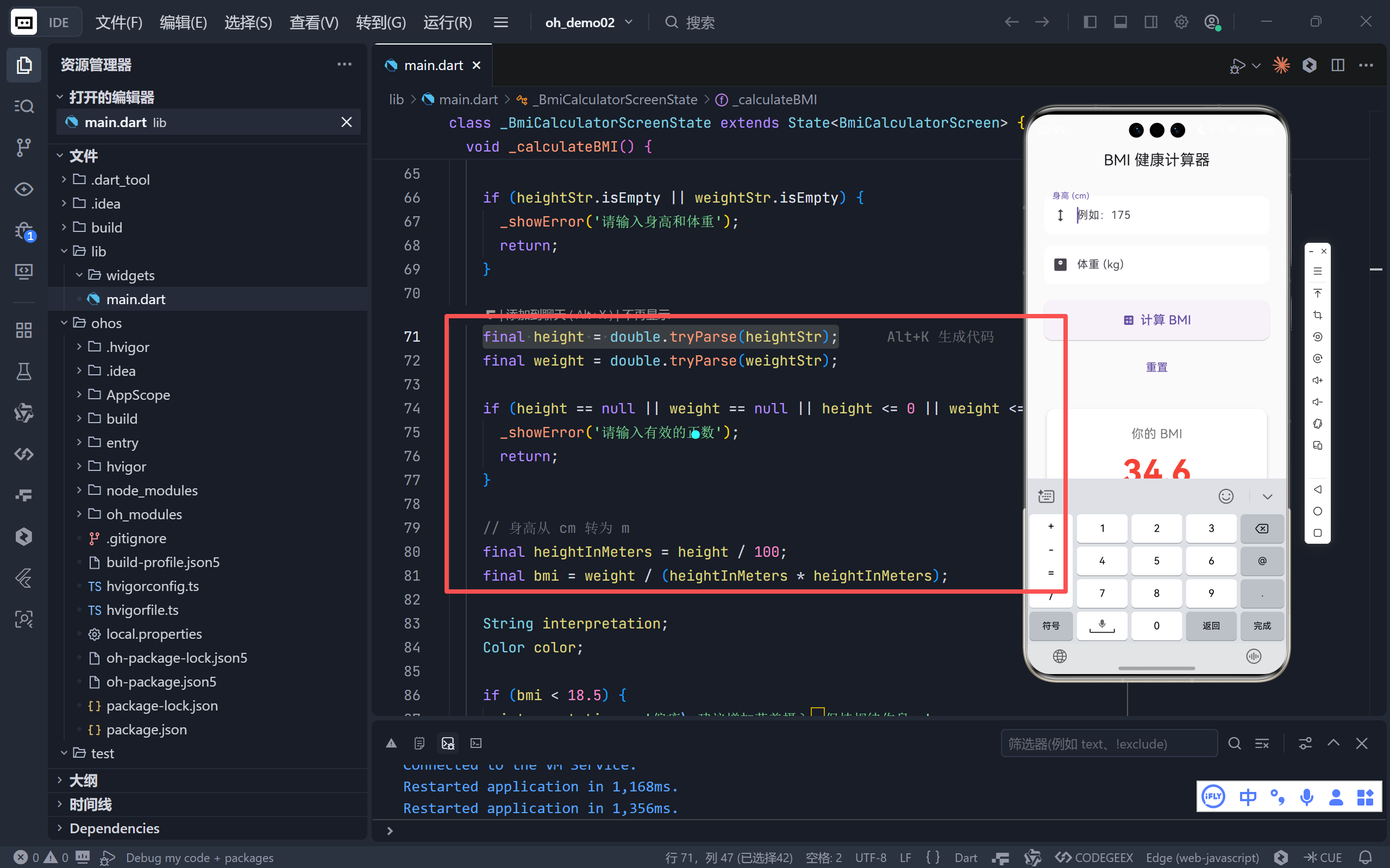Toggle the bottom panel layout icon
1390x868 pixels.
coord(1120,22)
